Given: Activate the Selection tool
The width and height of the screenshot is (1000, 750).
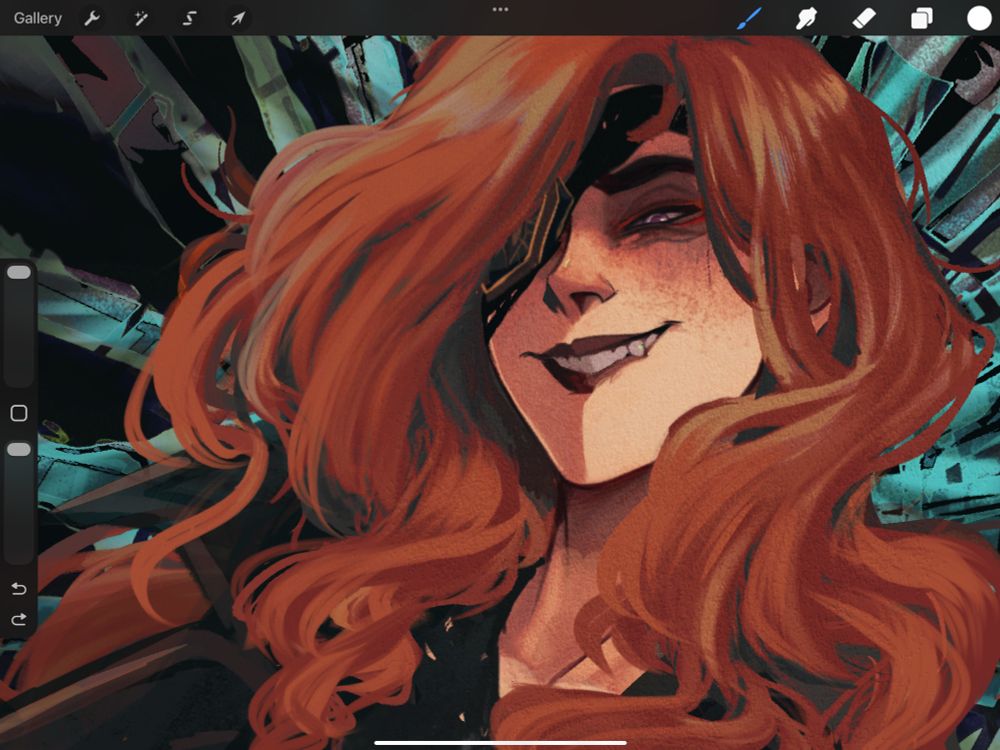Looking at the screenshot, I should 189,18.
